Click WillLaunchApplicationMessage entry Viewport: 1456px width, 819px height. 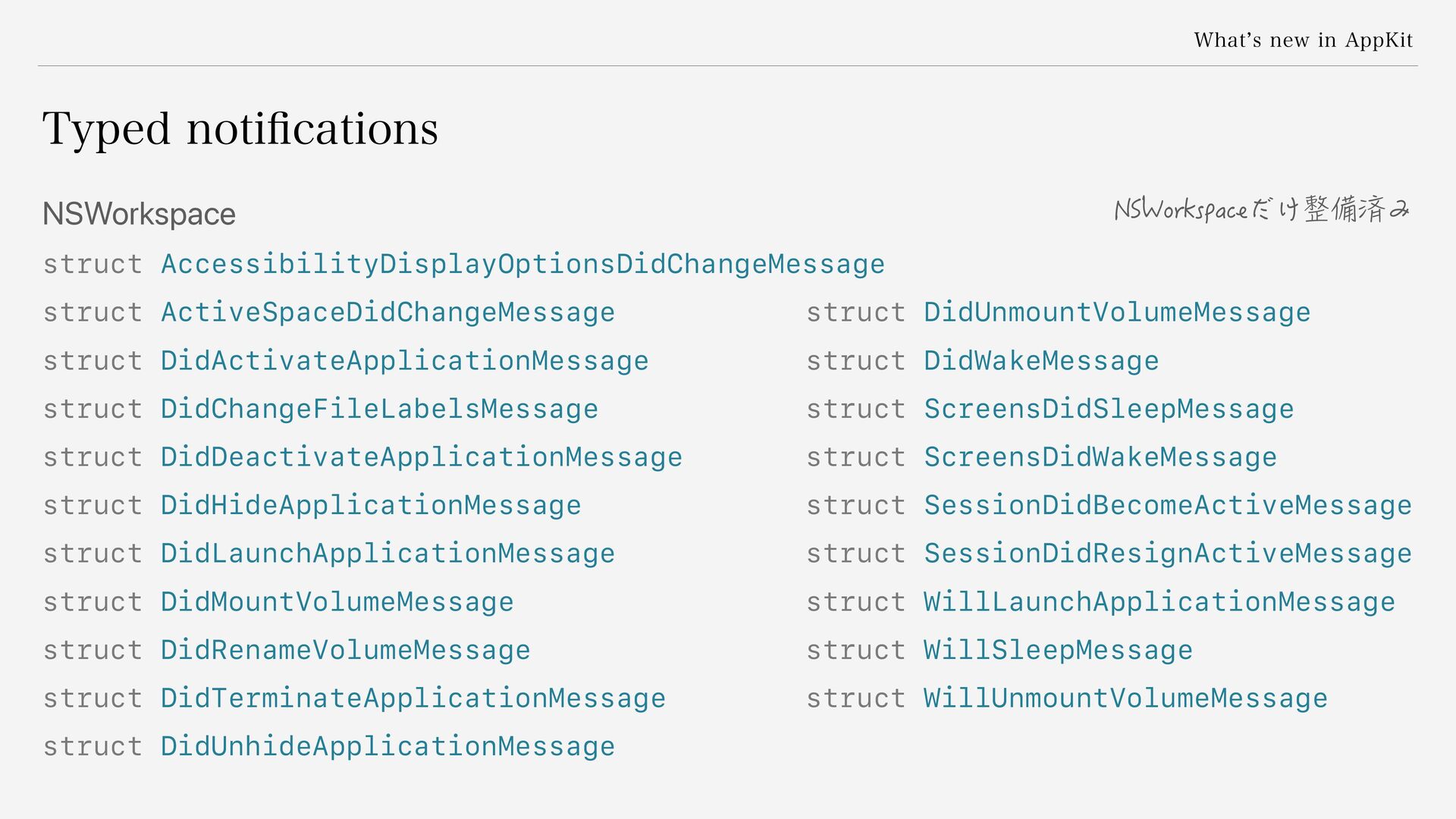pyautogui.click(x=1159, y=603)
